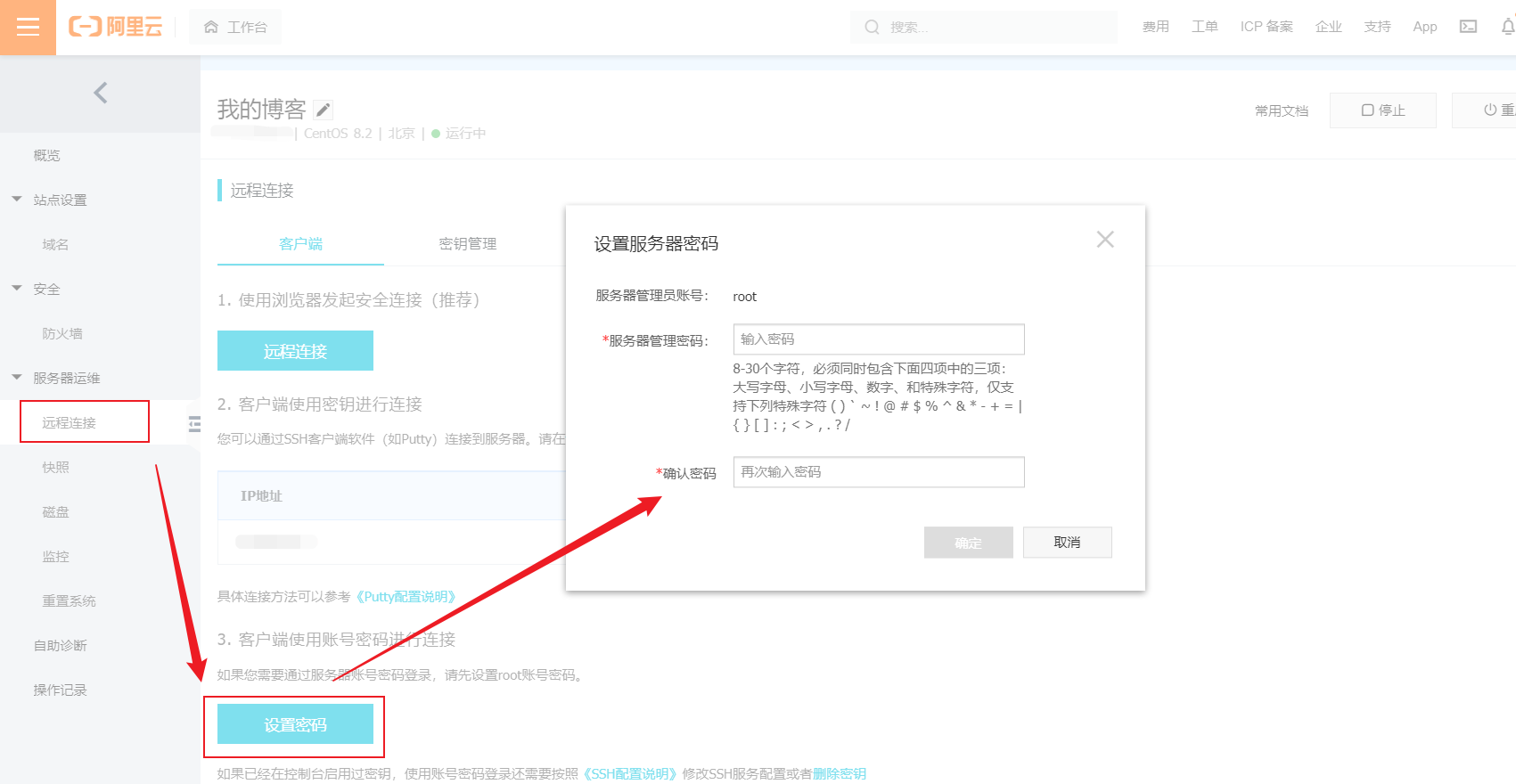The width and height of the screenshot is (1516, 784).
Task: Click the 设置密码 button
Action: pos(295,724)
